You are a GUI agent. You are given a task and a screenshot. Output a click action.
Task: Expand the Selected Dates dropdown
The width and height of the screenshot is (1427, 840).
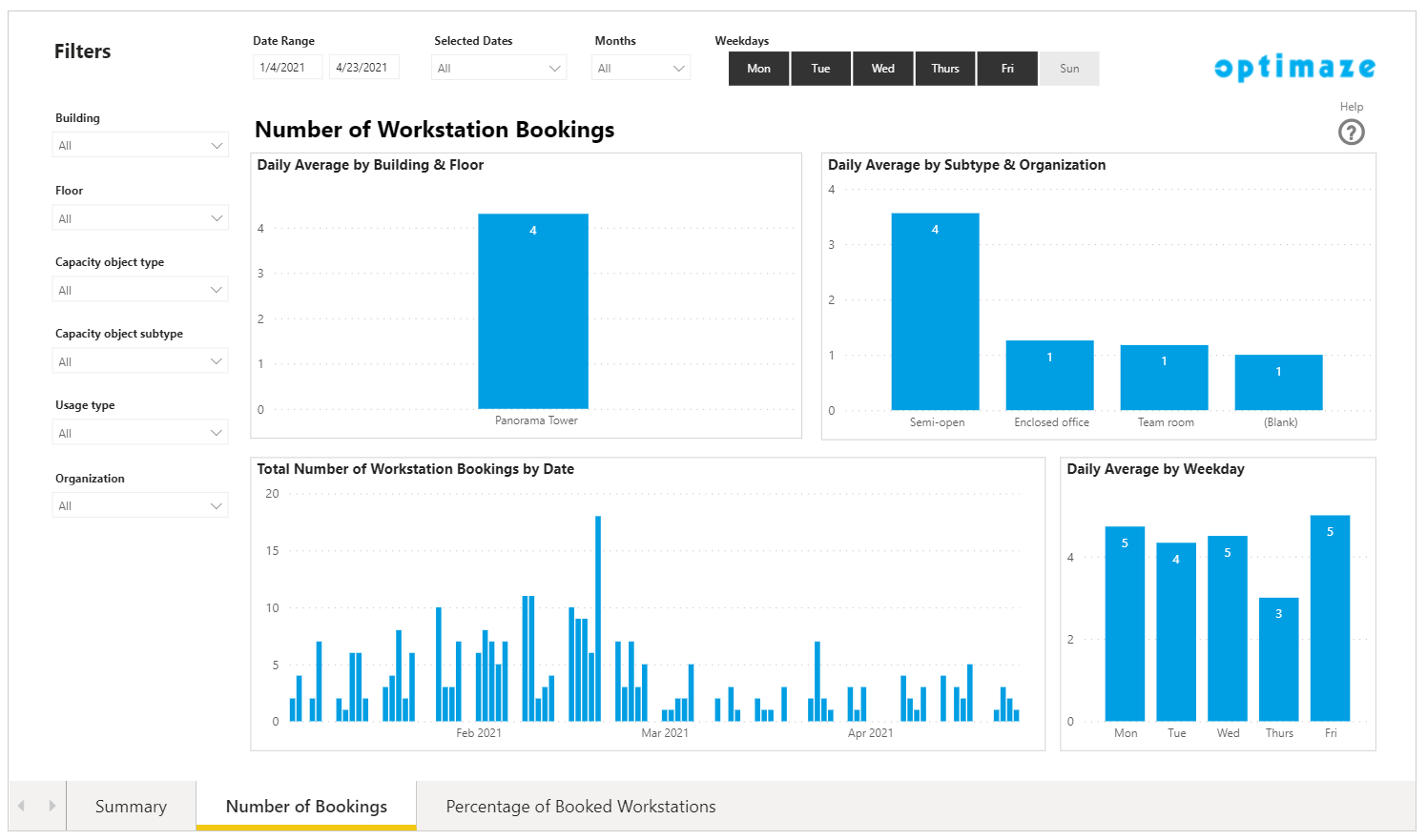(498, 69)
